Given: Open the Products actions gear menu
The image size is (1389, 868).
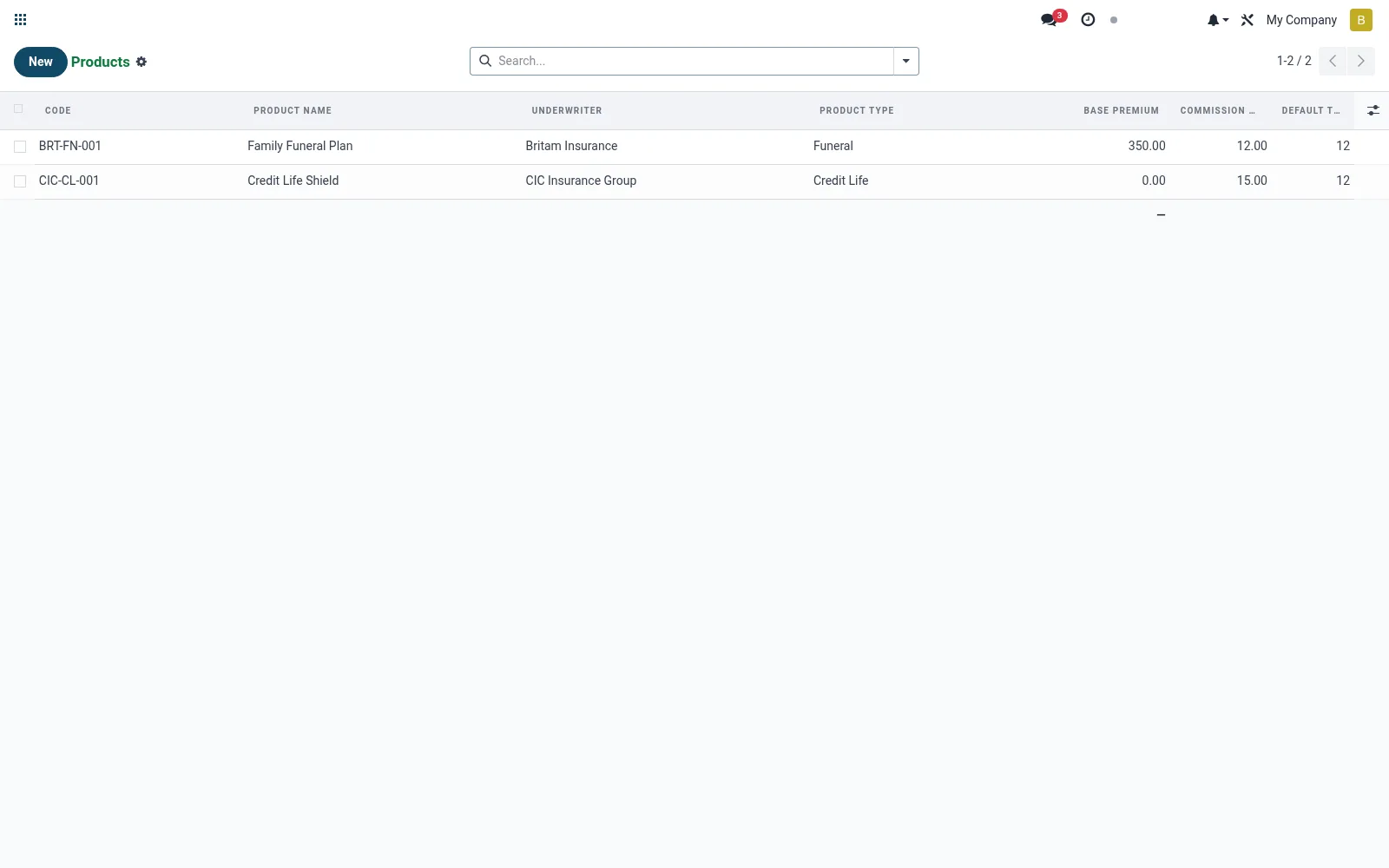Looking at the screenshot, I should click(142, 62).
